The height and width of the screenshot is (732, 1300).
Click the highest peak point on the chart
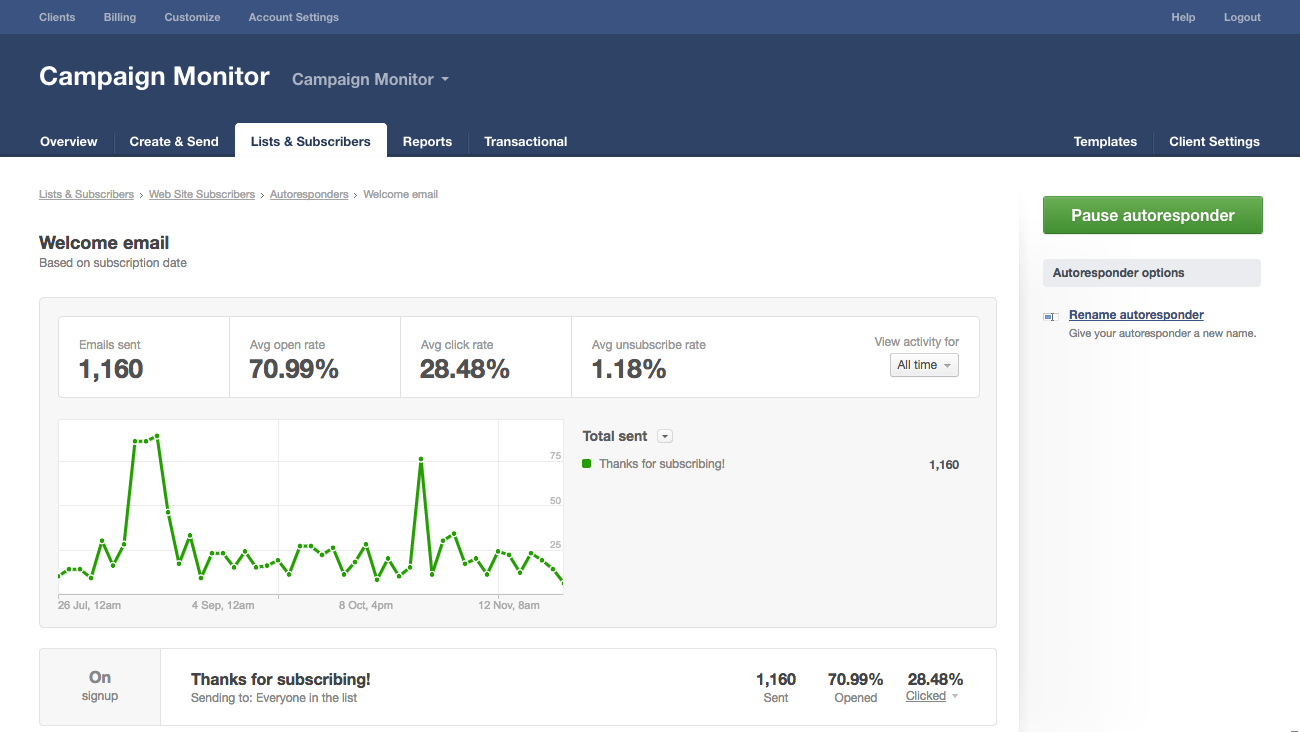pyautogui.click(x=157, y=436)
